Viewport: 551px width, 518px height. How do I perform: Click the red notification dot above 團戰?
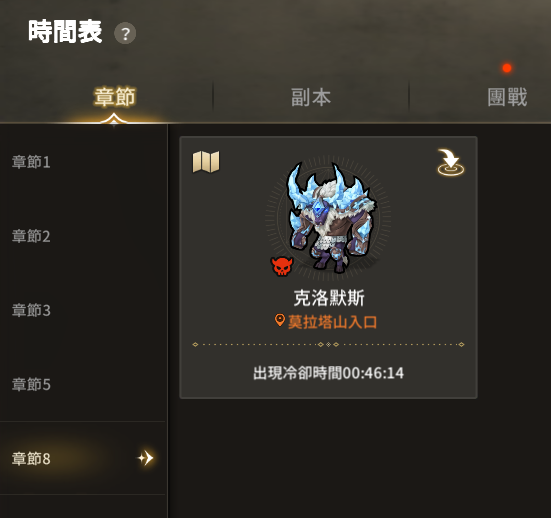click(507, 68)
